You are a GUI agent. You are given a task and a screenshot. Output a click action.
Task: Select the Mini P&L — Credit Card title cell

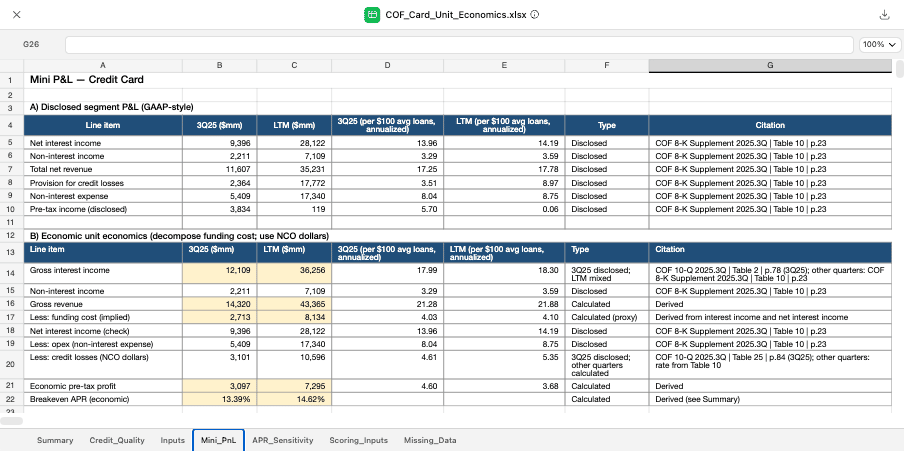click(x=103, y=79)
